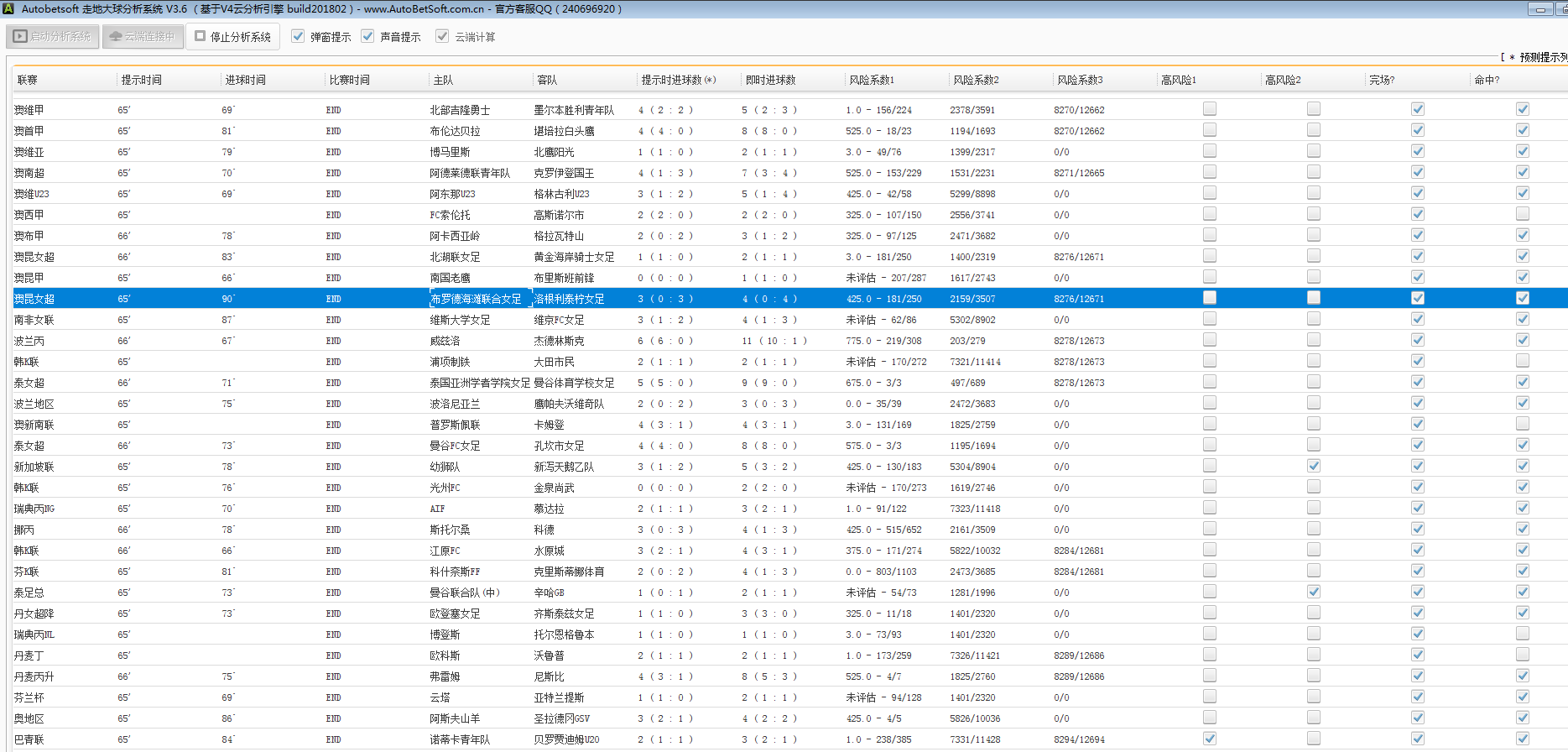This screenshot has width=1568, height=752.
Task: Select the row with home team 威兹洛
Action: click(x=445, y=341)
